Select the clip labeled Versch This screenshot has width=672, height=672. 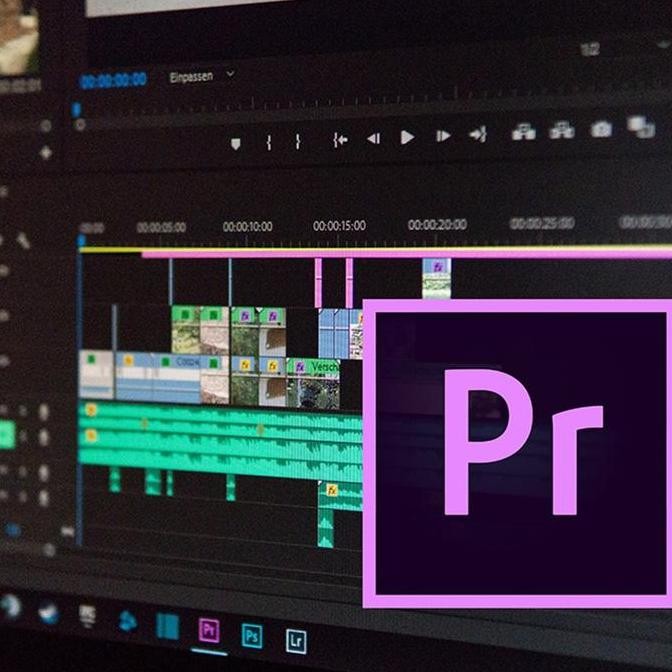pyautogui.click(x=313, y=383)
